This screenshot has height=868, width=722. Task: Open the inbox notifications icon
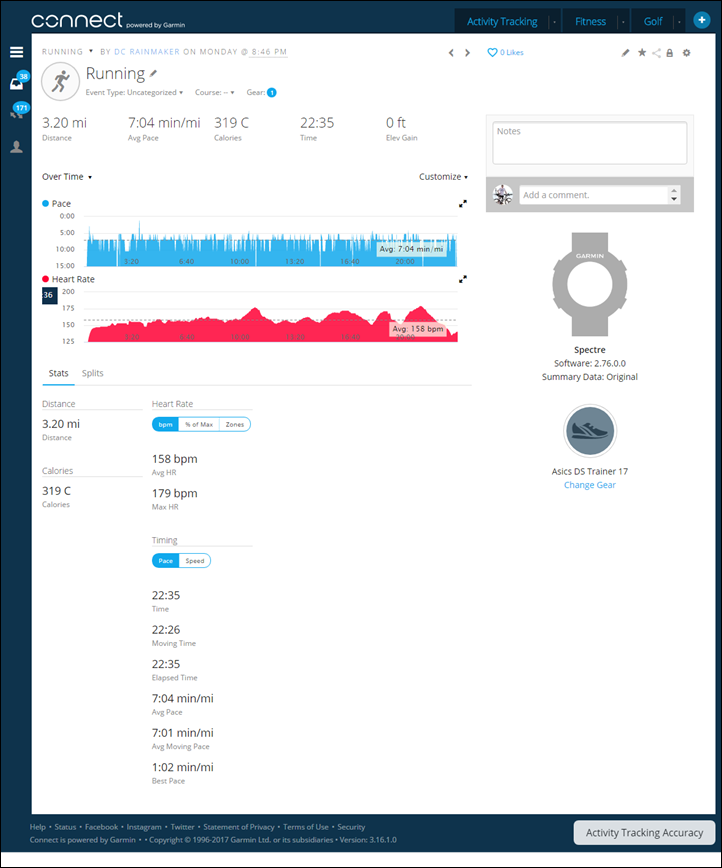[17, 84]
